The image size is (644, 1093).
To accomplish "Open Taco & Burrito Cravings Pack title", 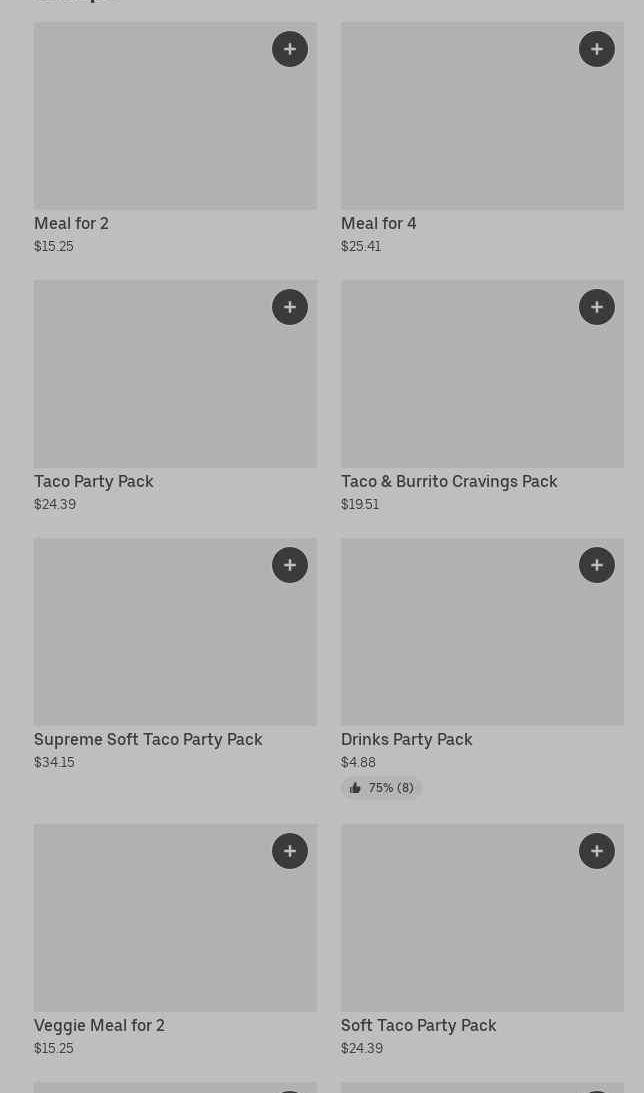I will point(449,481).
